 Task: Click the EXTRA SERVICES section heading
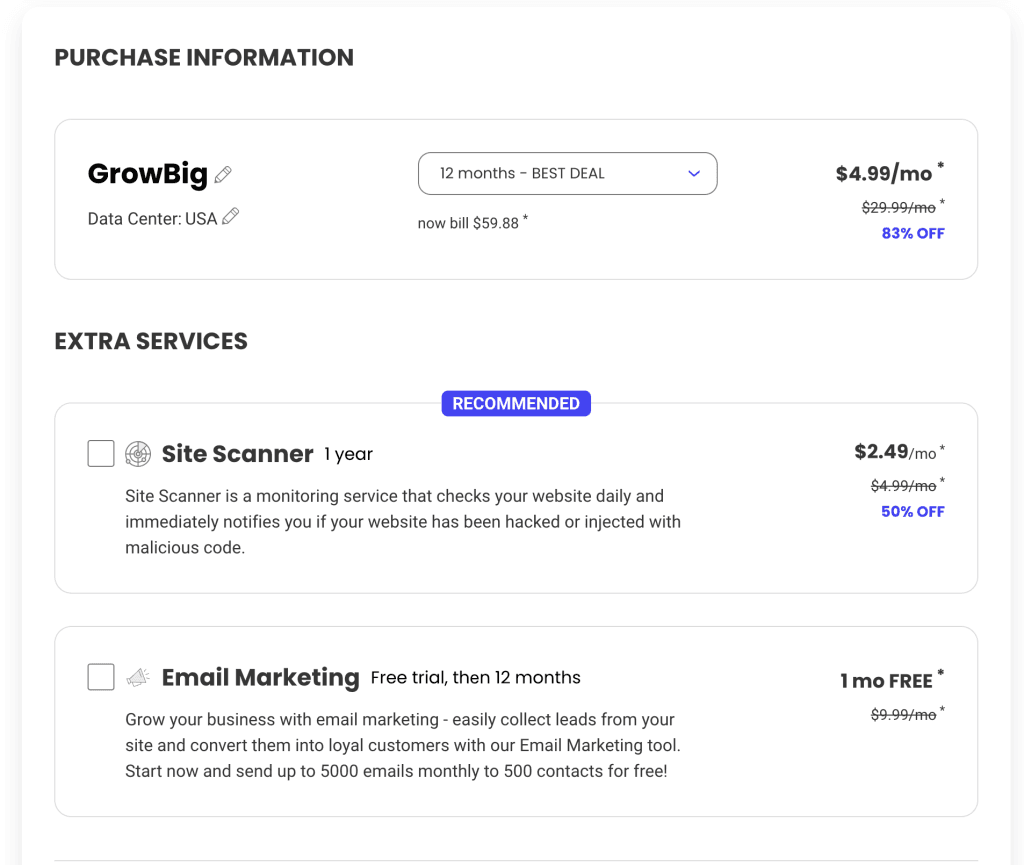151,341
